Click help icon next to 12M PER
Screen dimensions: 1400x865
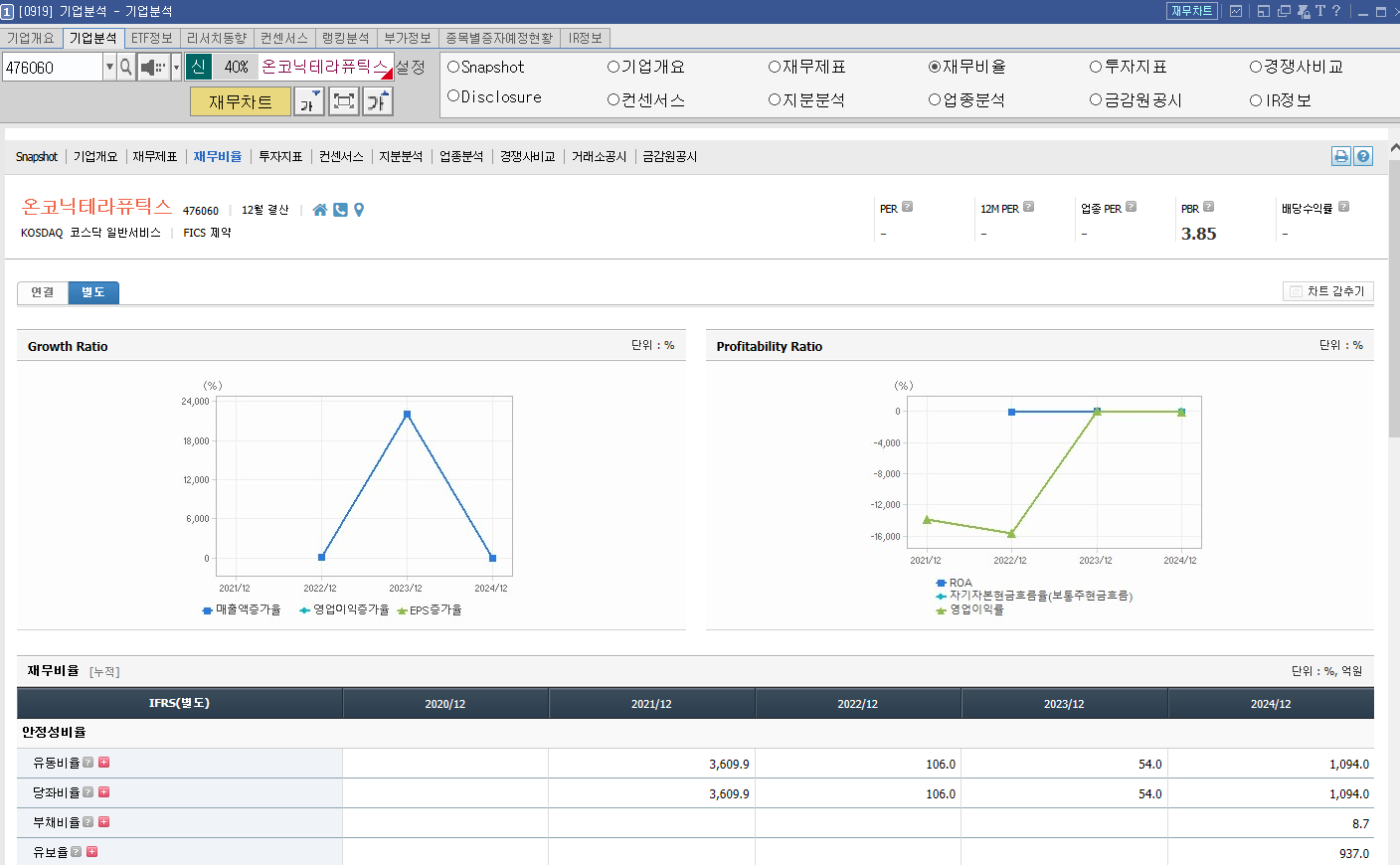coord(1028,207)
